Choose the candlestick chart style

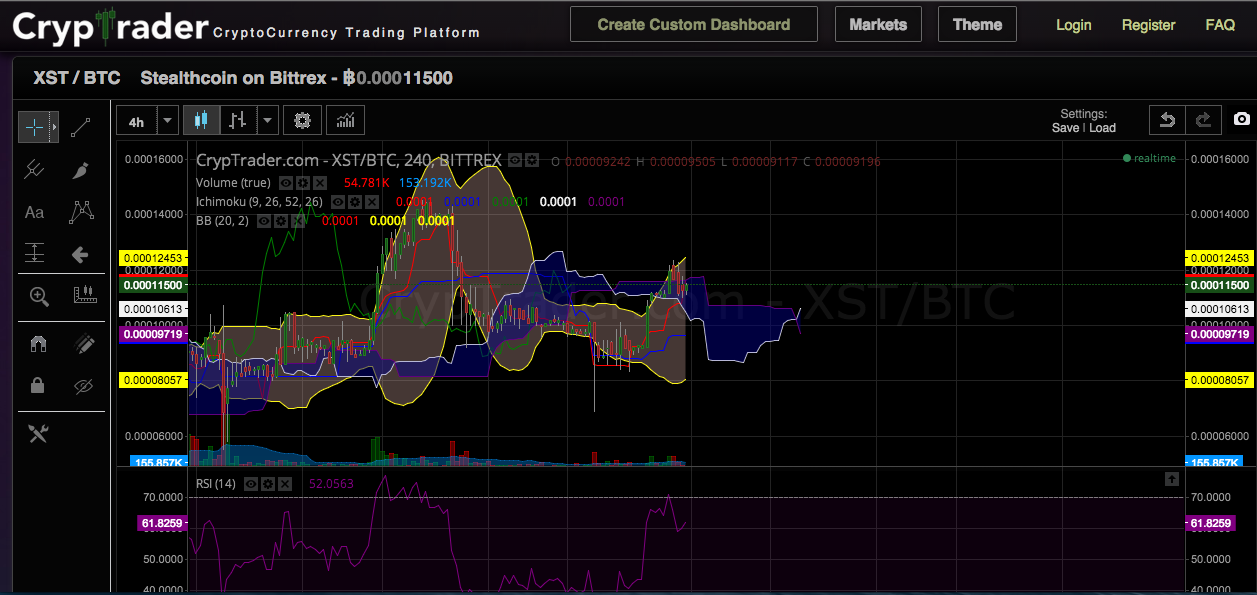point(201,120)
